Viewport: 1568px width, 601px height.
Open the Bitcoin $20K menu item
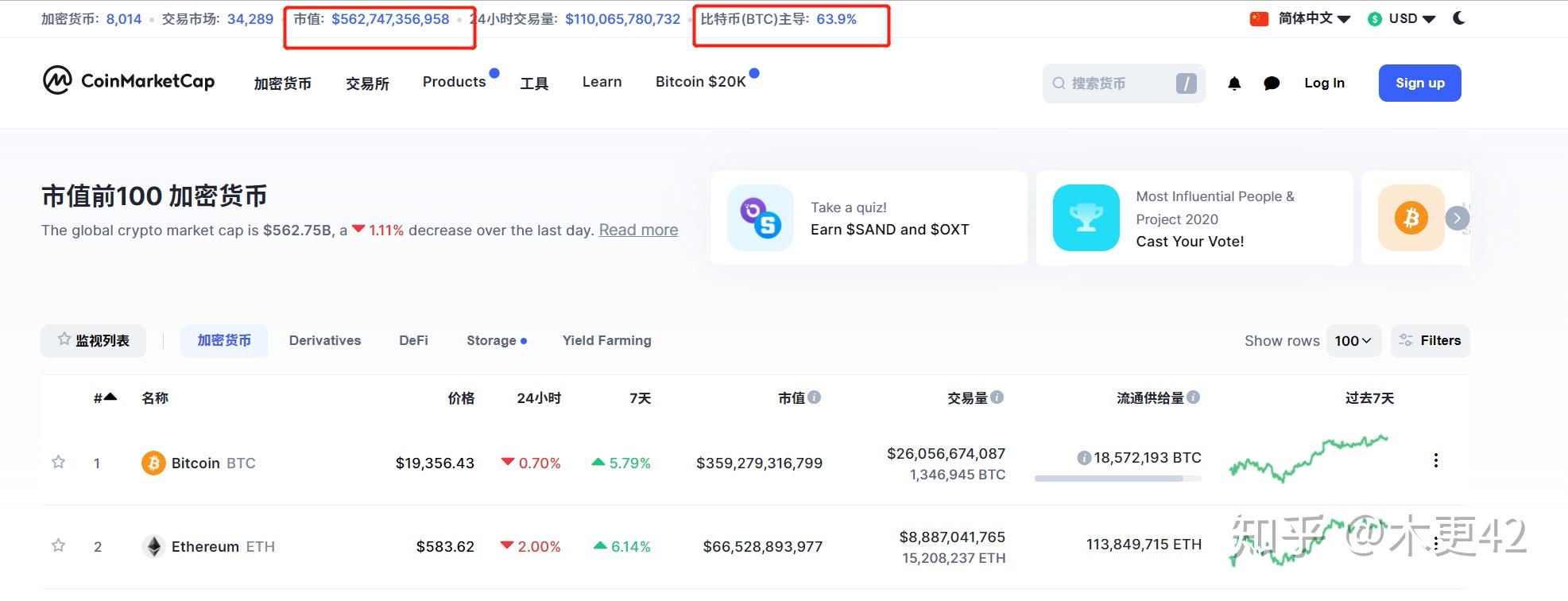coord(701,82)
